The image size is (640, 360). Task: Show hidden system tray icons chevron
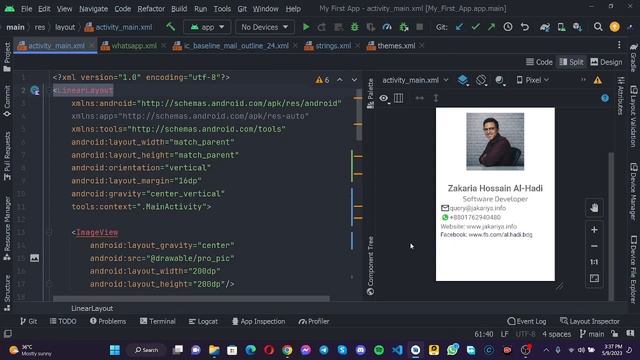point(546,350)
